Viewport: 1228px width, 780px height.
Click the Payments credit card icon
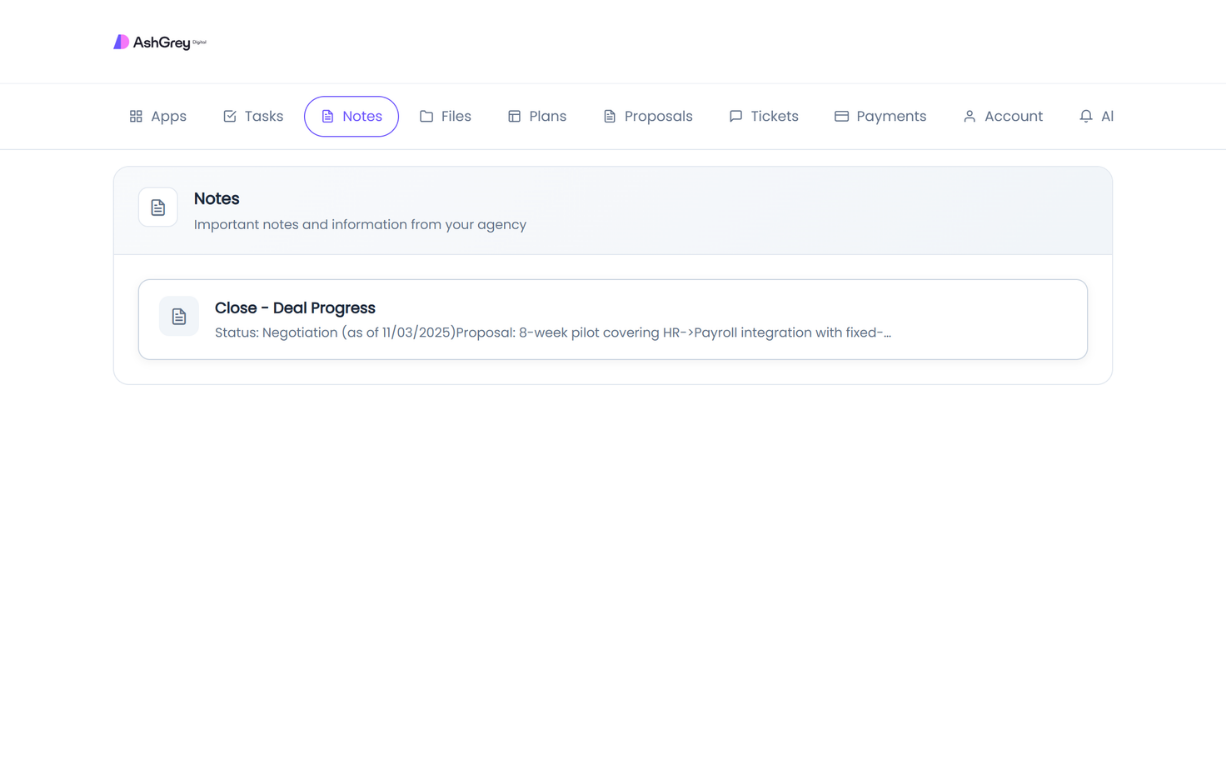842,116
